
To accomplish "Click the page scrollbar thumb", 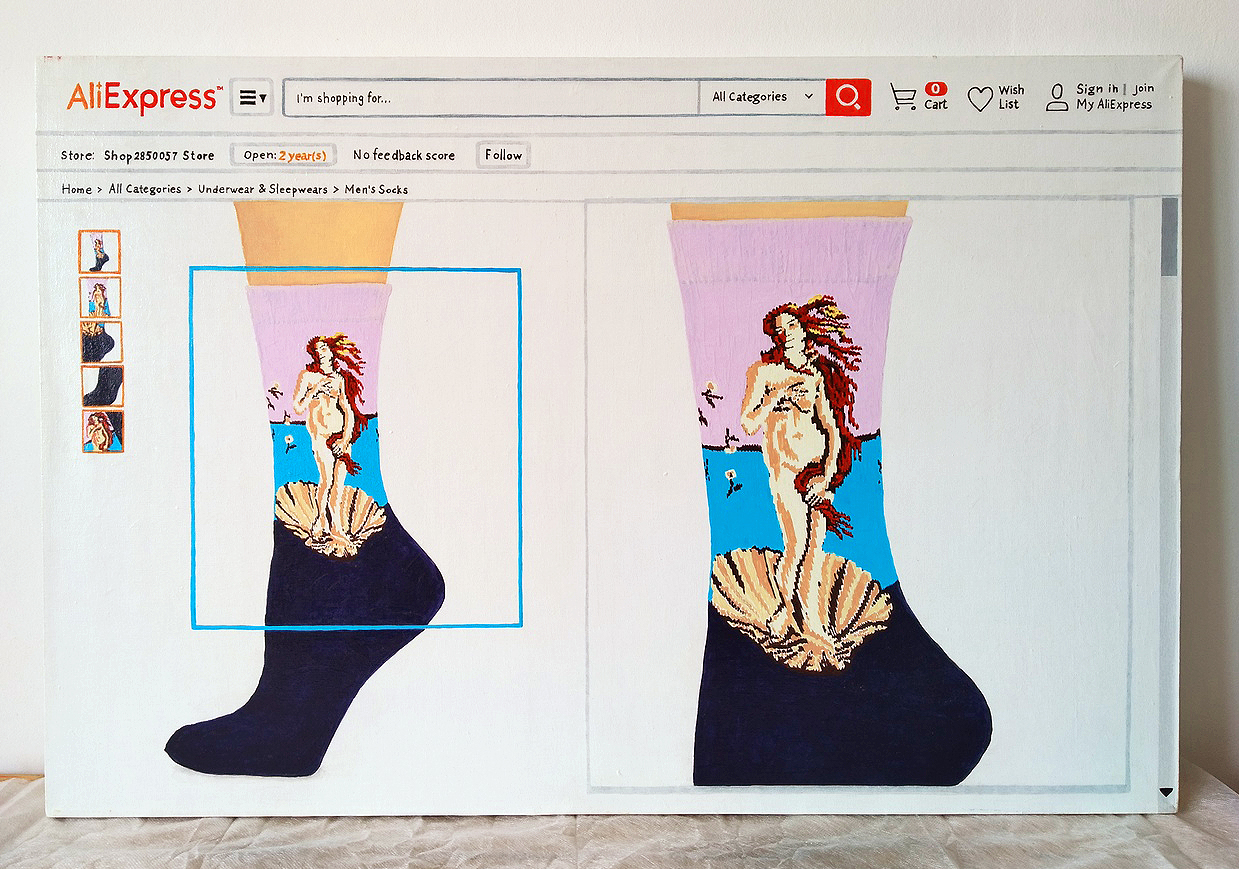I will pyautogui.click(x=1169, y=236).
